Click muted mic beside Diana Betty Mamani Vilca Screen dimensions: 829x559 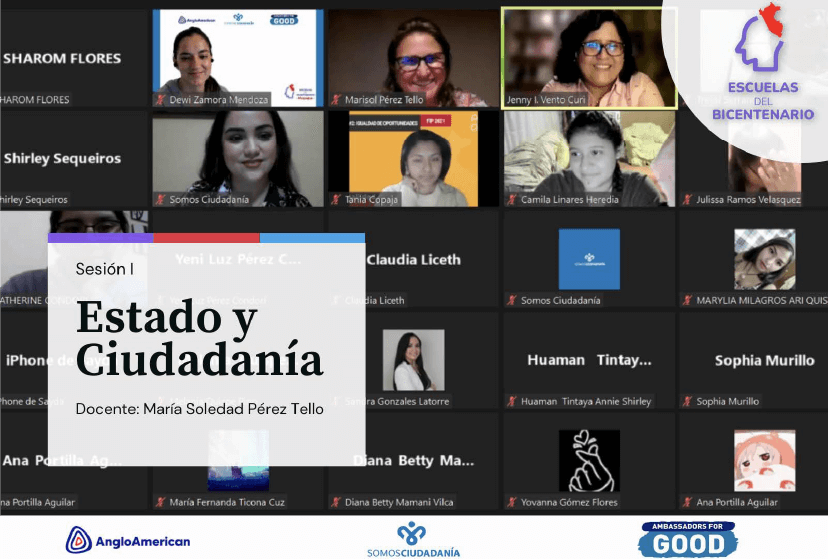click(x=336, y=502)
